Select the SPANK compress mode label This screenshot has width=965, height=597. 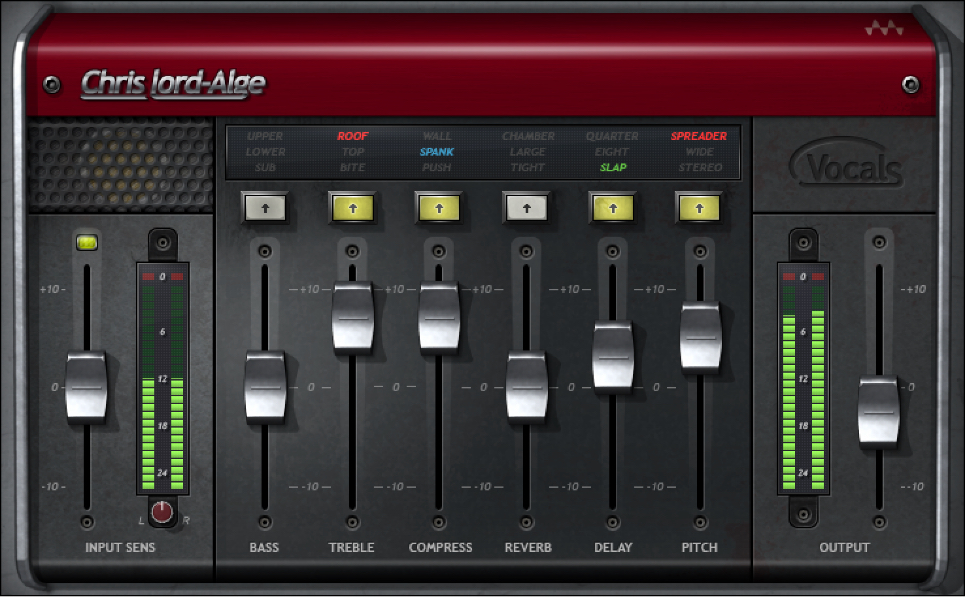[x=437, y=152]
